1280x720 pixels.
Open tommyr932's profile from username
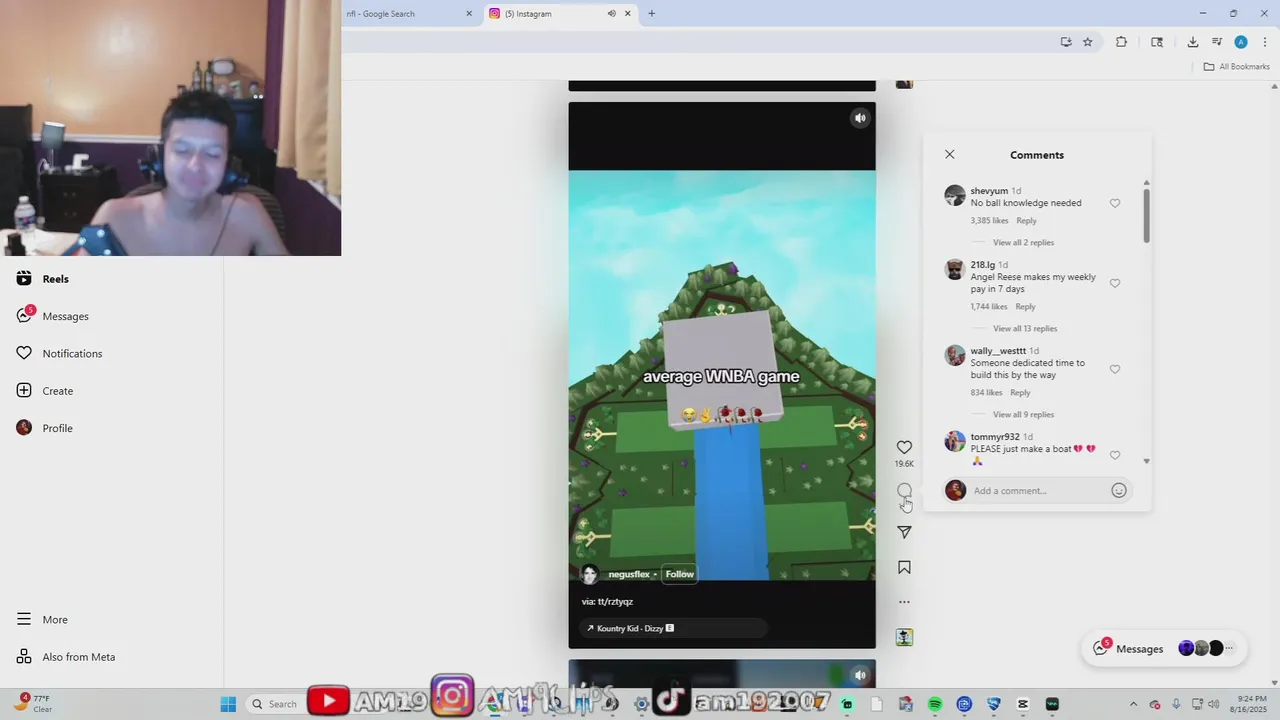click(995, 437)
